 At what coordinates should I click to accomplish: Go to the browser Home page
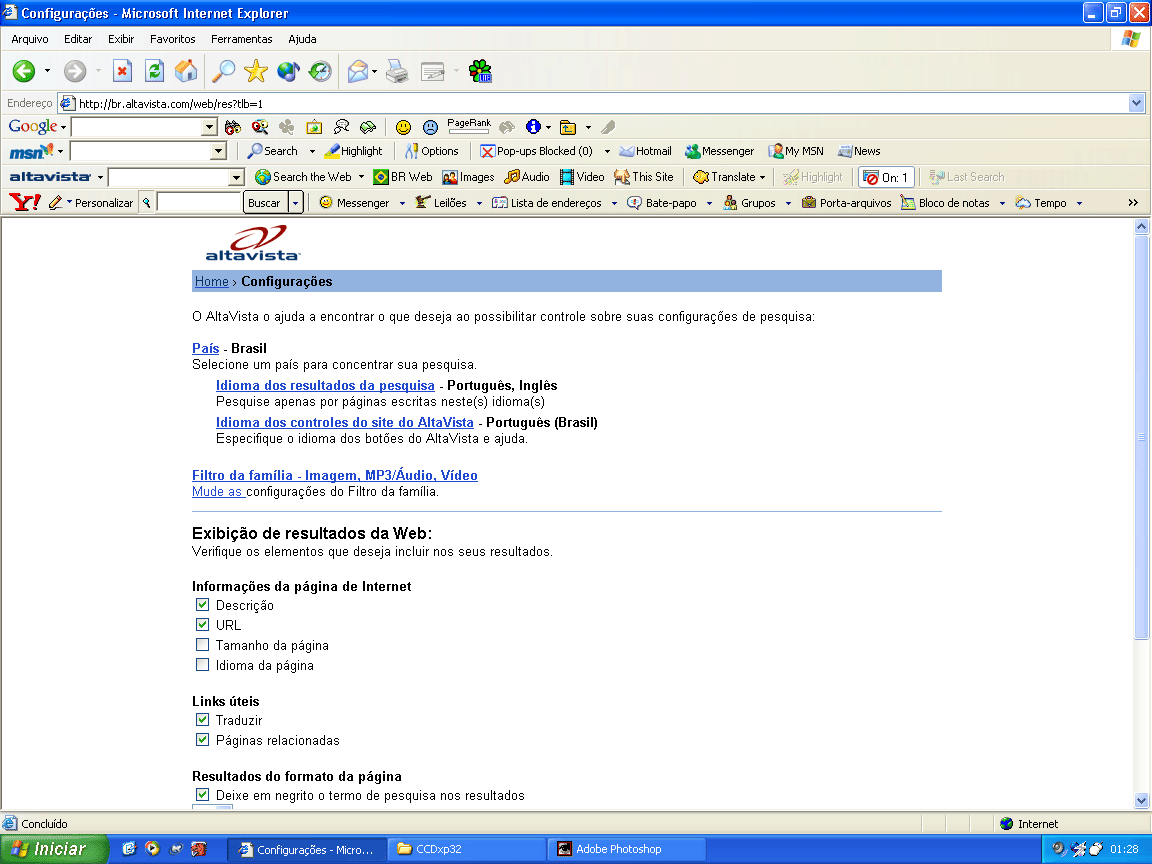coord(186,71)
